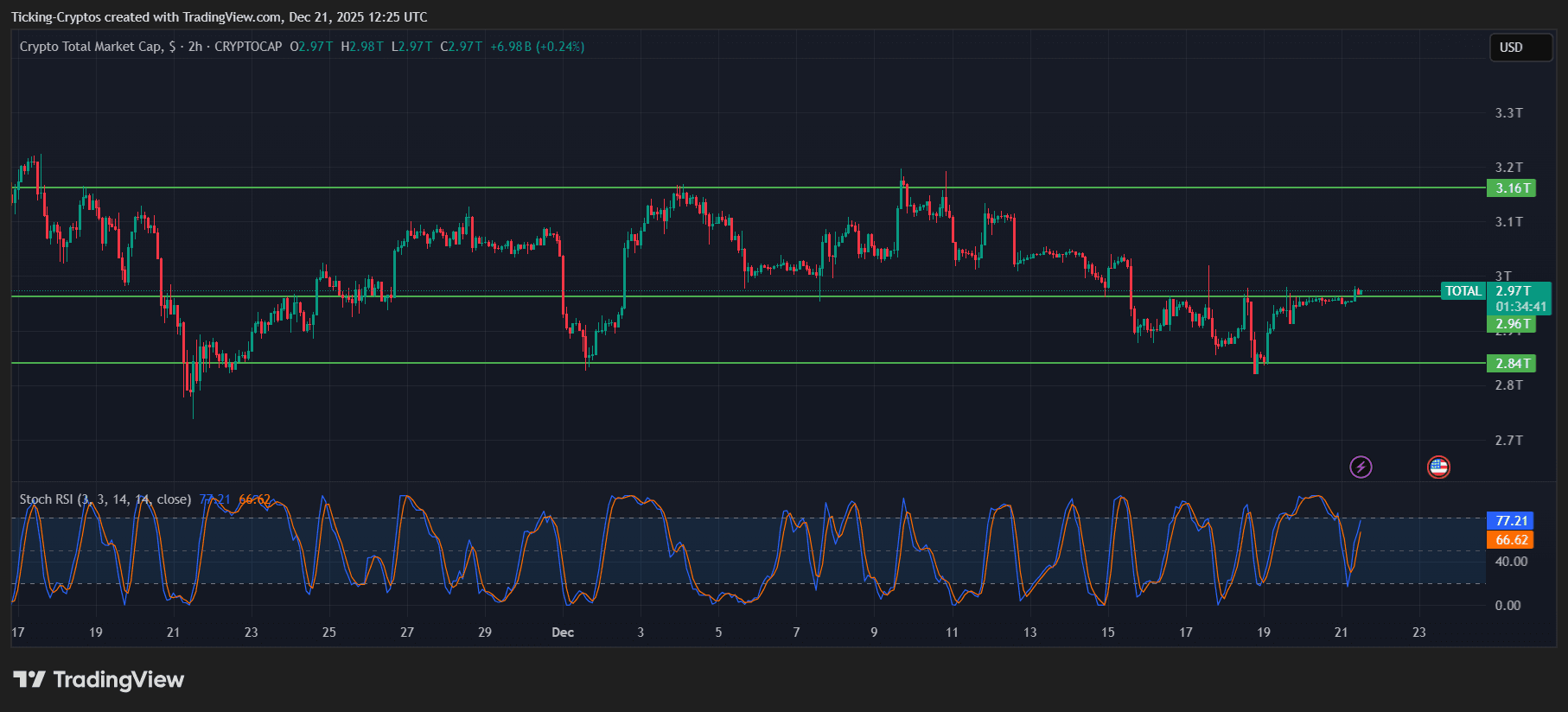Click the 'Dec' label on time axis
This screenshot has width=1568, height=712.
coord(563,633)
